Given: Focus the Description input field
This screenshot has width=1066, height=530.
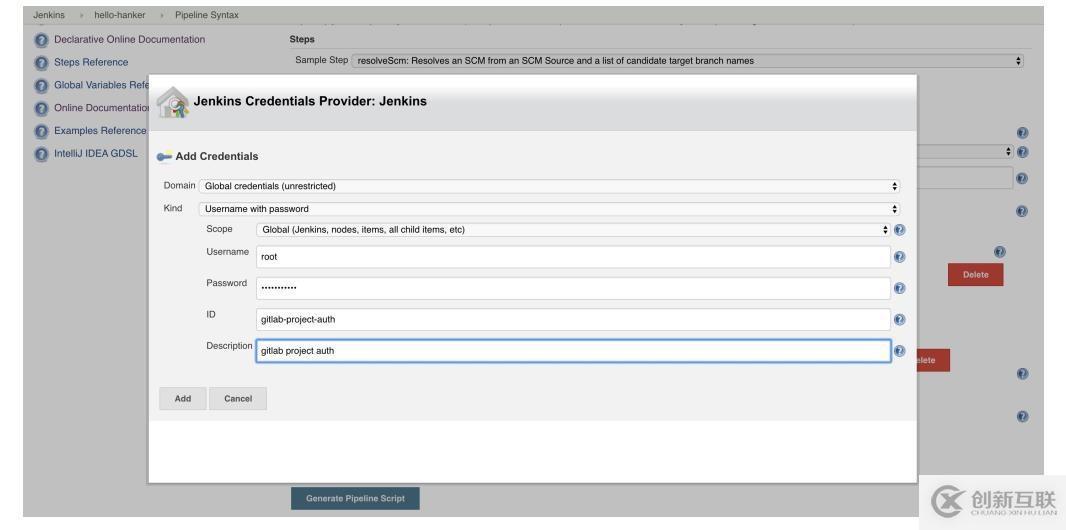Looking at the screenshot, I should [x=573, y=351].
